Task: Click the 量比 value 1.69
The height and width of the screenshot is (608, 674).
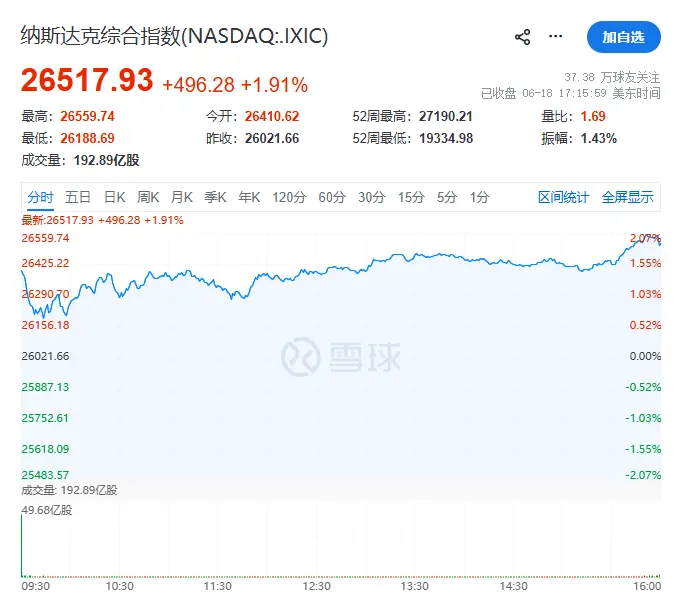Action: tap(593, 116)
